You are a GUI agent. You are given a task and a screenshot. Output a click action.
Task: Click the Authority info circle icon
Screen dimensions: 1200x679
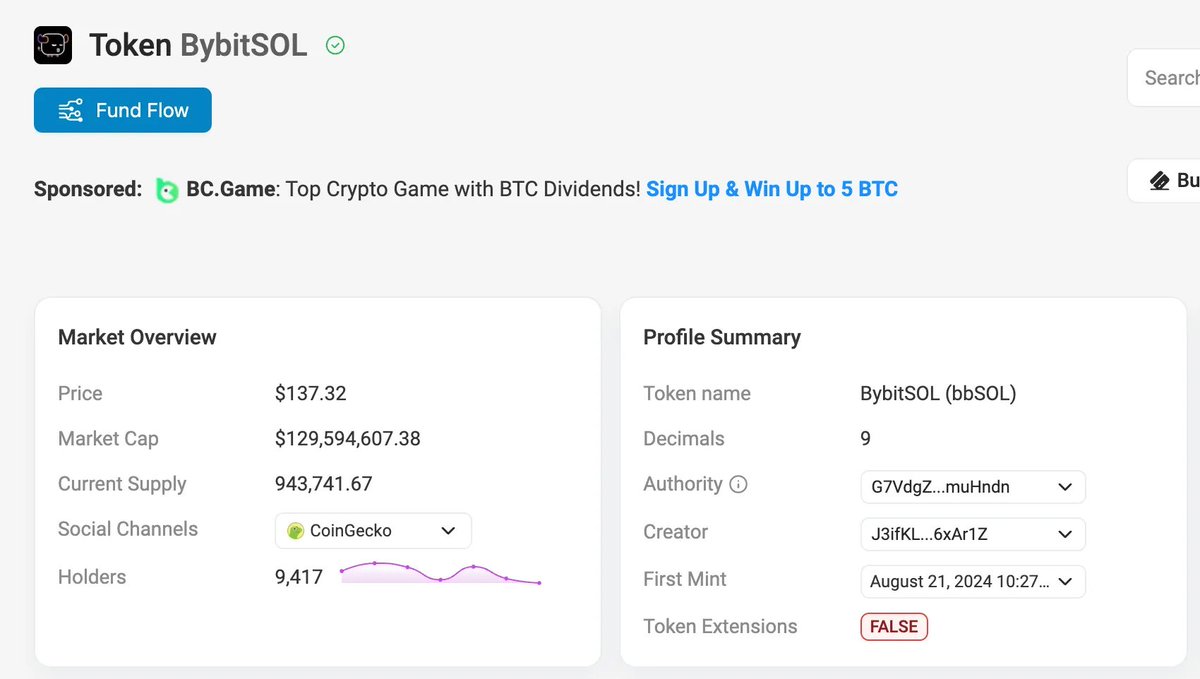coord(738,485)
